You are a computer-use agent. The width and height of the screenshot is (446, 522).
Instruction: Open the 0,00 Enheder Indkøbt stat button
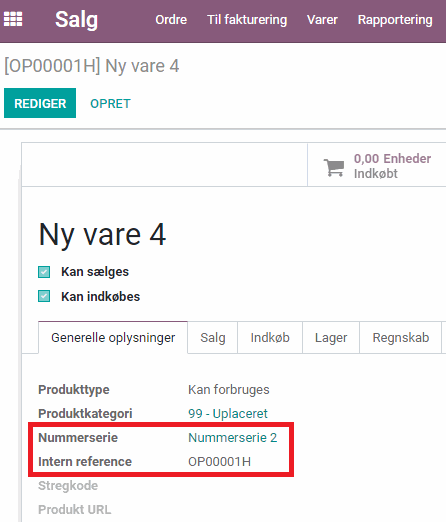(x=377, y=165)
